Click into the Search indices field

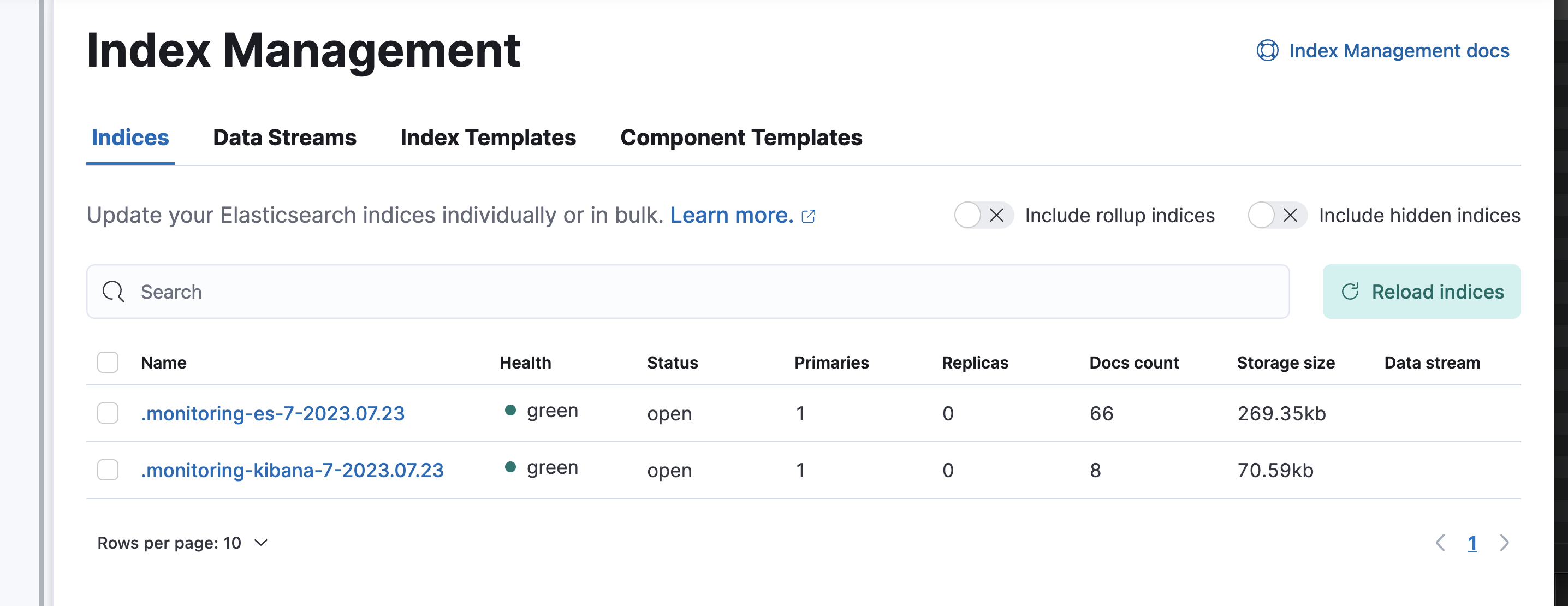[700, 292]
